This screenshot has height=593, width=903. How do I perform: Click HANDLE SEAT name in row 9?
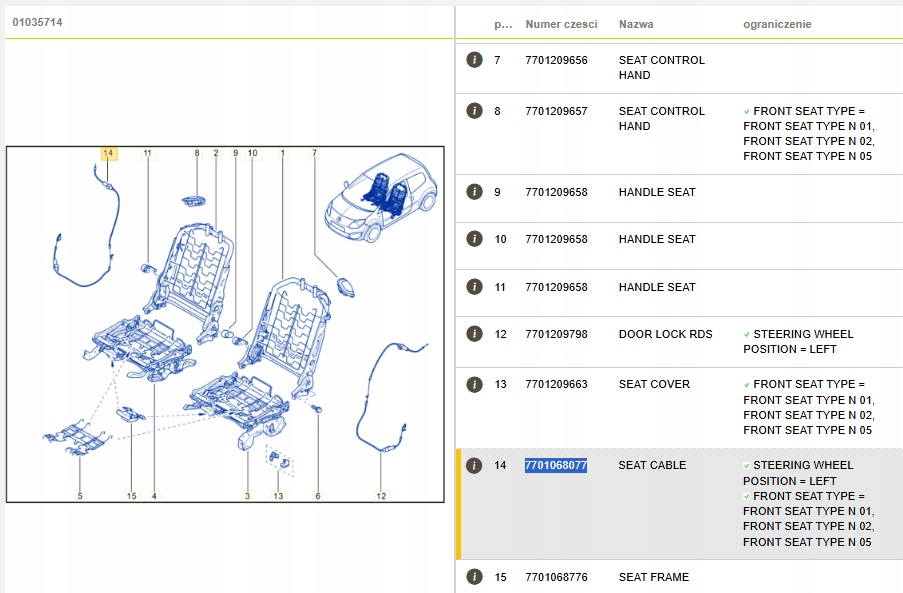(x=657, y=192)
